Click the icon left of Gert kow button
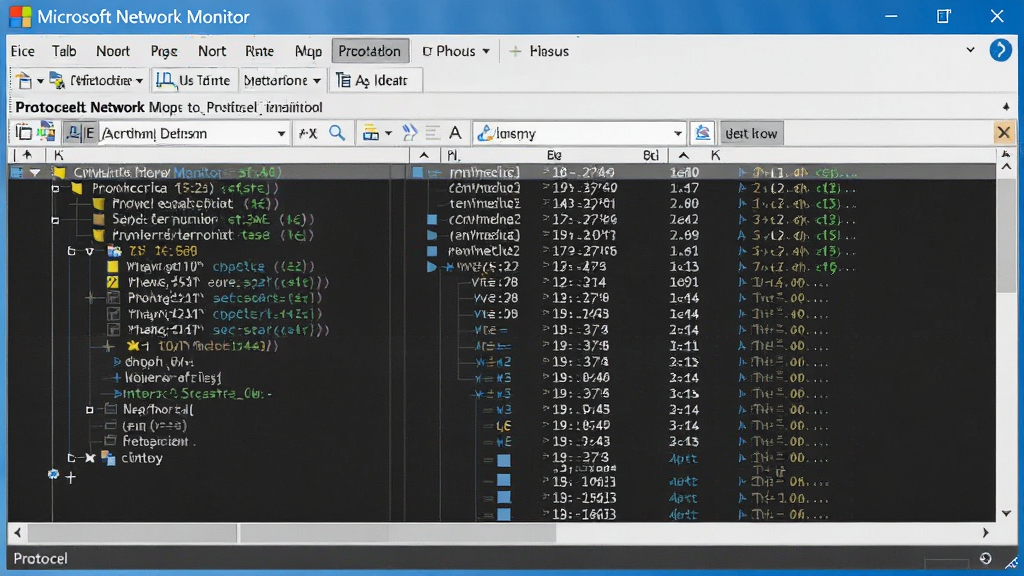1024x576 pixels. pyautogui.click(x=703, y=133)
